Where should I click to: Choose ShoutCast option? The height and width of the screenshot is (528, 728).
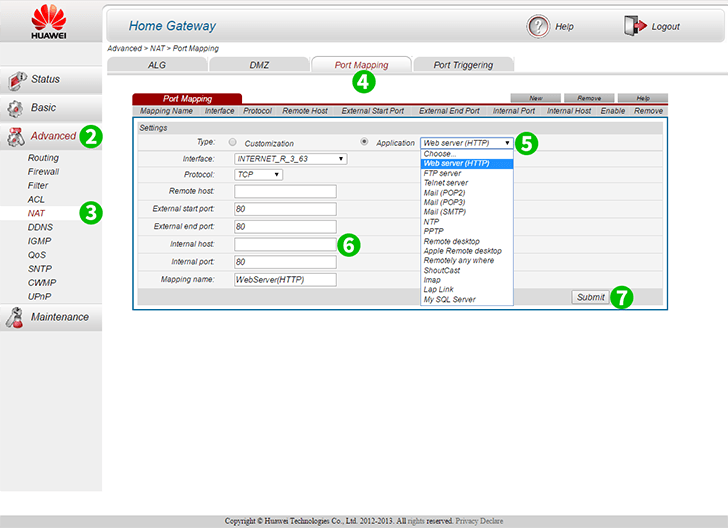pyautogui.click(x=467, y=270)
